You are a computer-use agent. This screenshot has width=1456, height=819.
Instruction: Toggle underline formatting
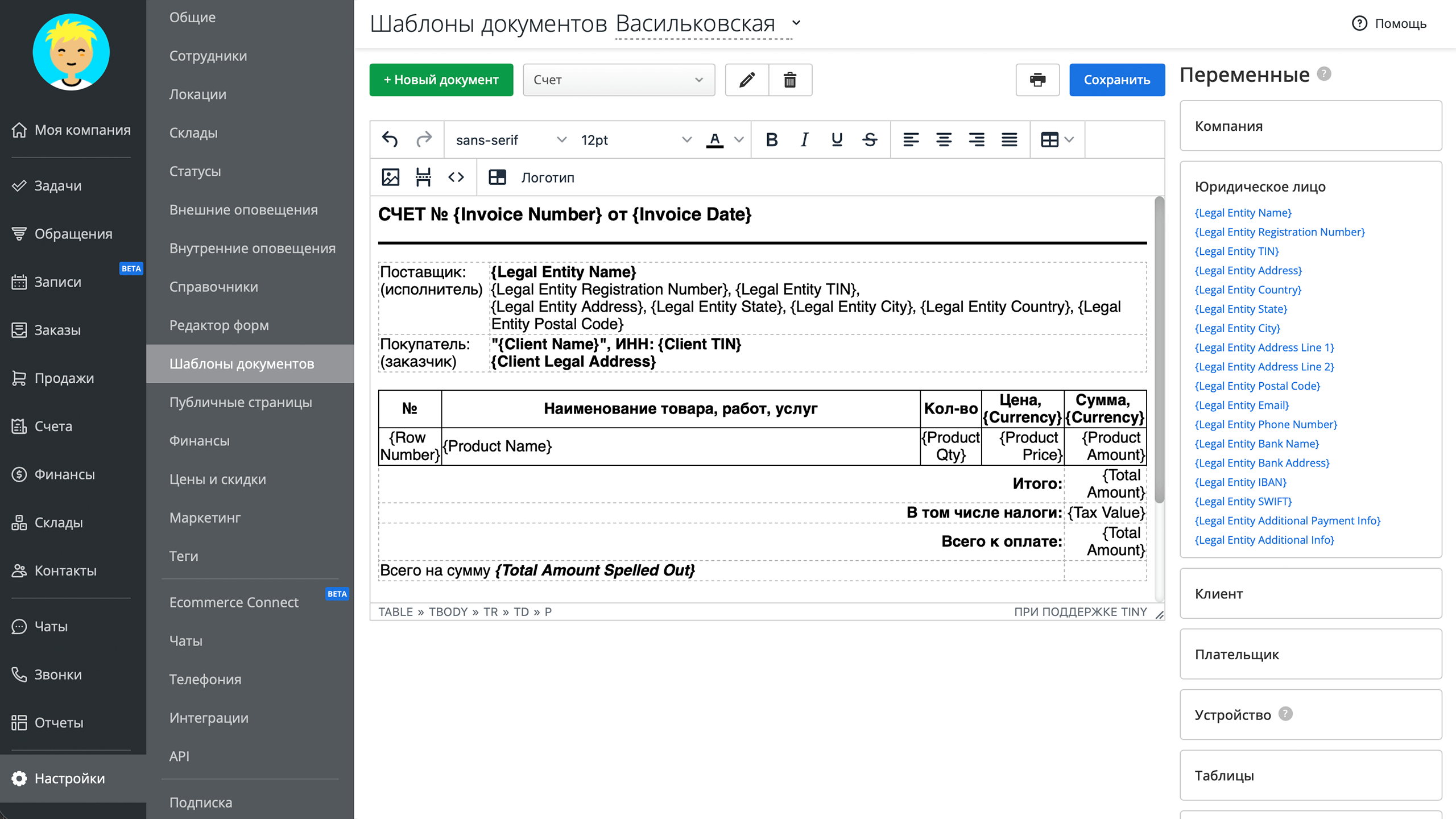(x=837, y=139)
